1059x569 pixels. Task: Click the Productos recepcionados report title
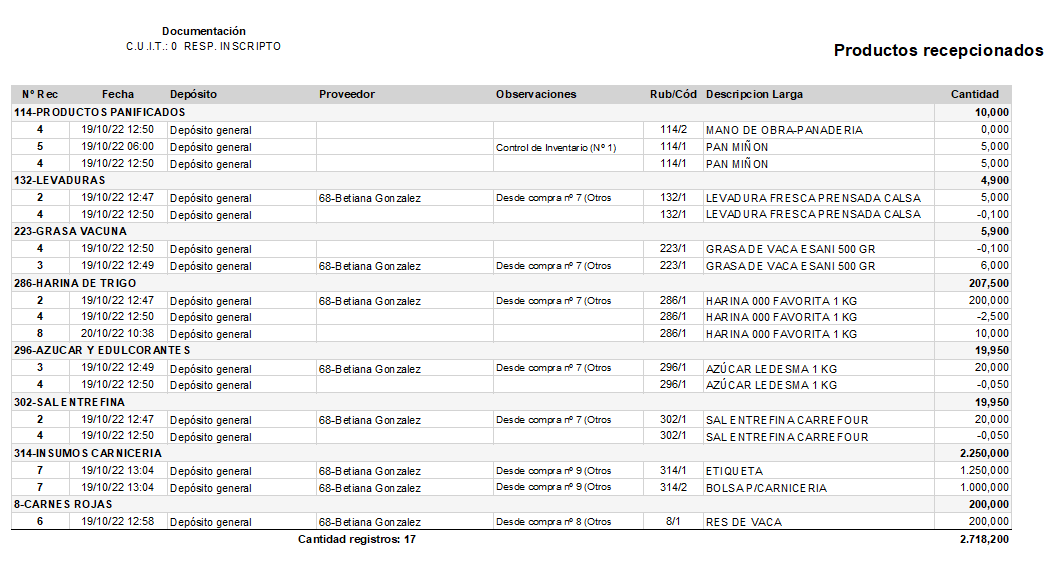click(938, 51)
